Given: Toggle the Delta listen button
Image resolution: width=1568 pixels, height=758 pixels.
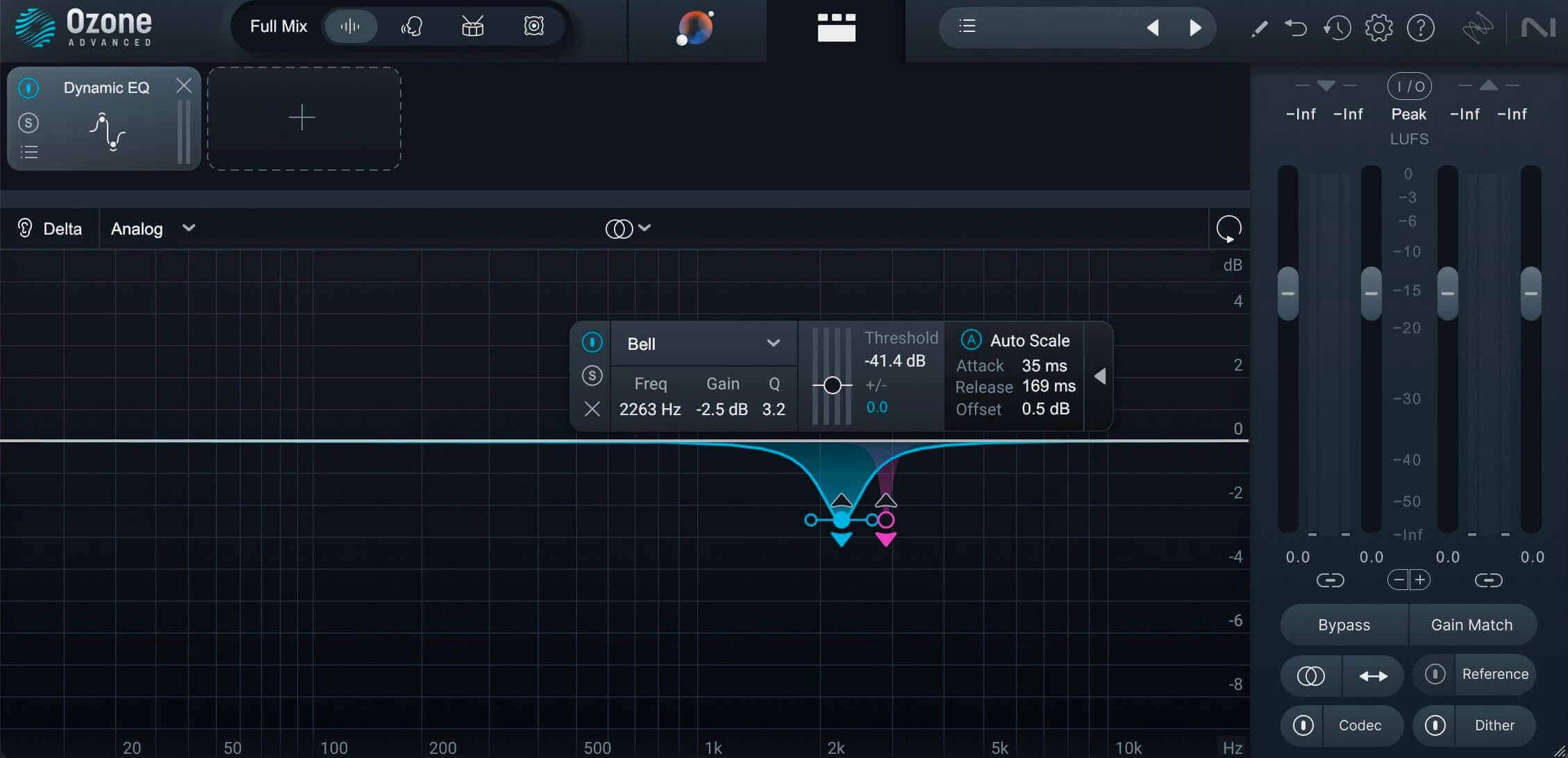Looking at the screenshot, I should click(x=49, y=228).
